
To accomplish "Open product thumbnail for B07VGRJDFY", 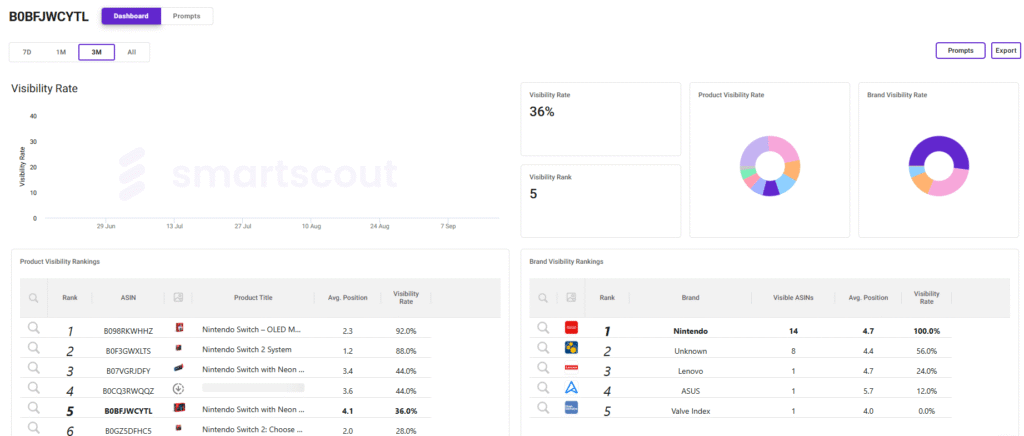I will coord(178,369).
